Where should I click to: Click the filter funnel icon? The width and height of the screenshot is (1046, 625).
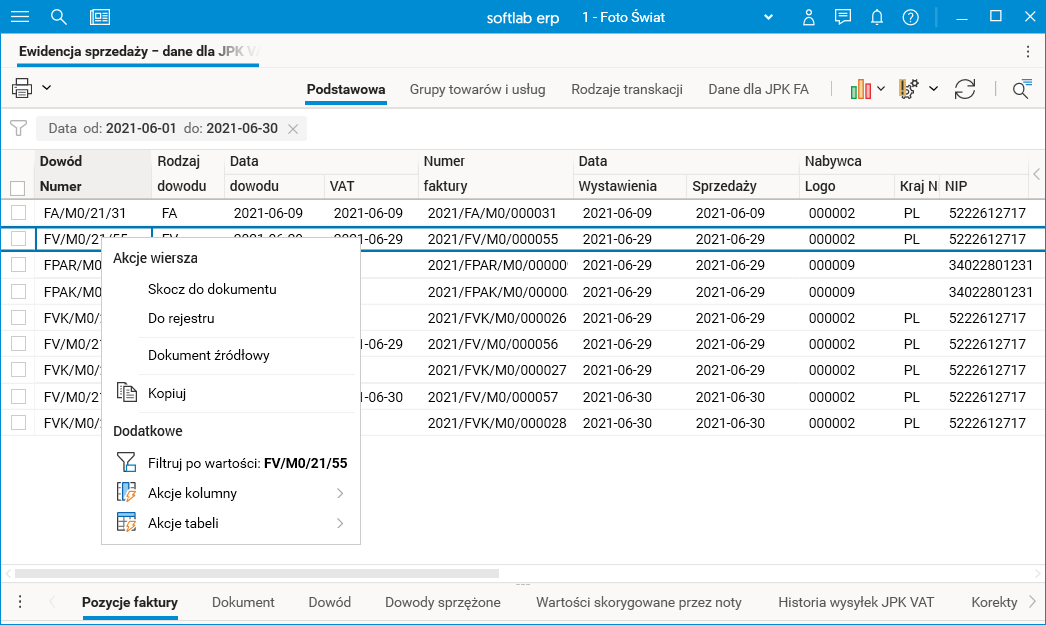(x=17, y=128)
